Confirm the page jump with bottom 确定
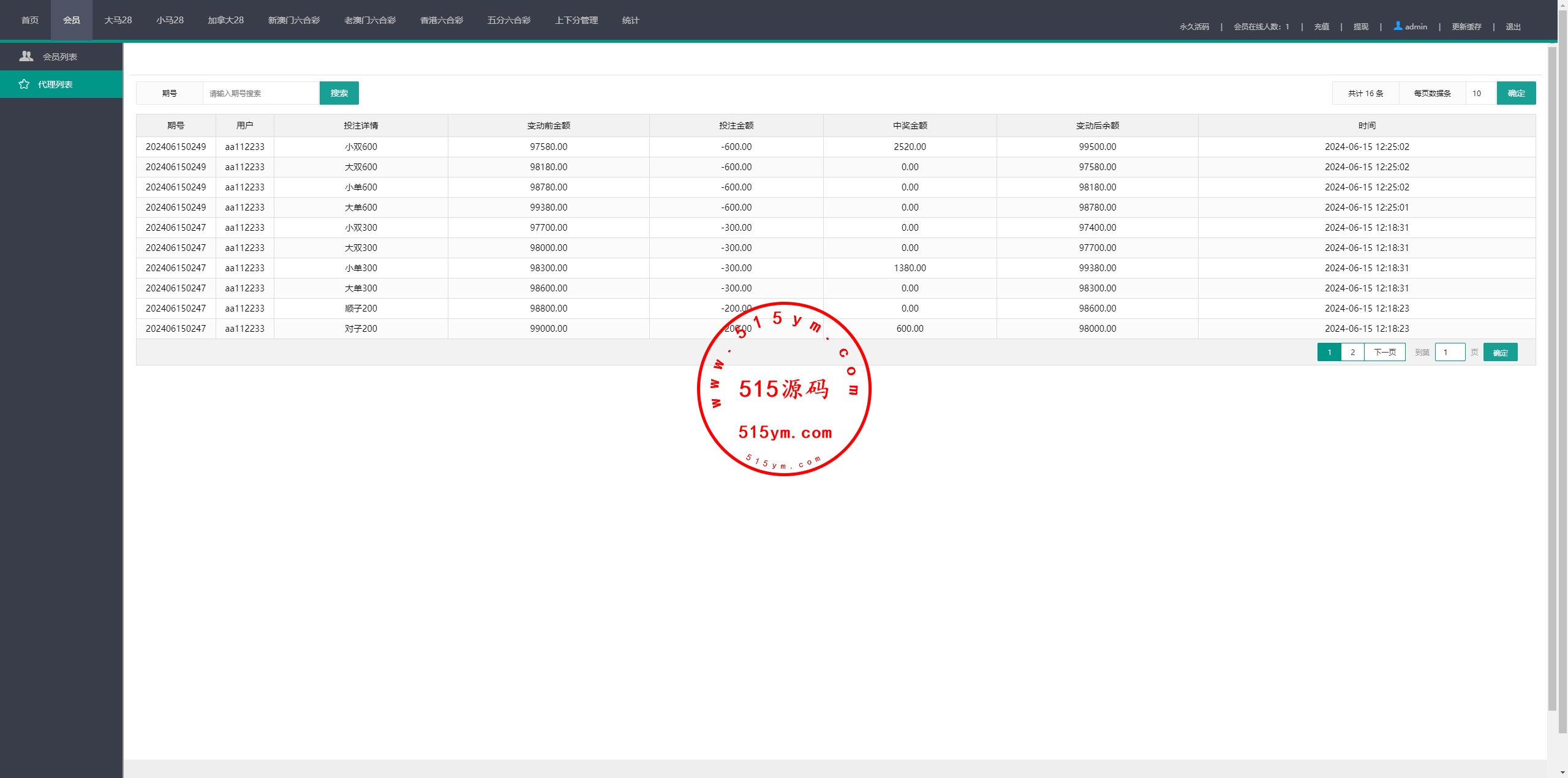This screenshot has width=1568, height=778. coord(1500,353)
